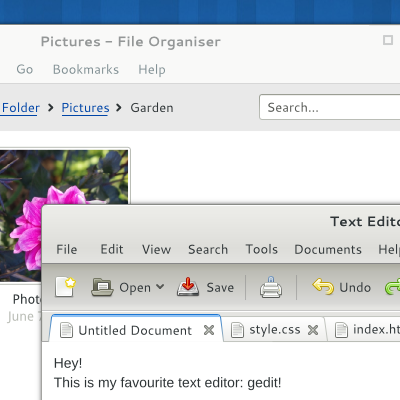Close the Untitled Document tab
This screenshot has height=400, width=400.
209,330
